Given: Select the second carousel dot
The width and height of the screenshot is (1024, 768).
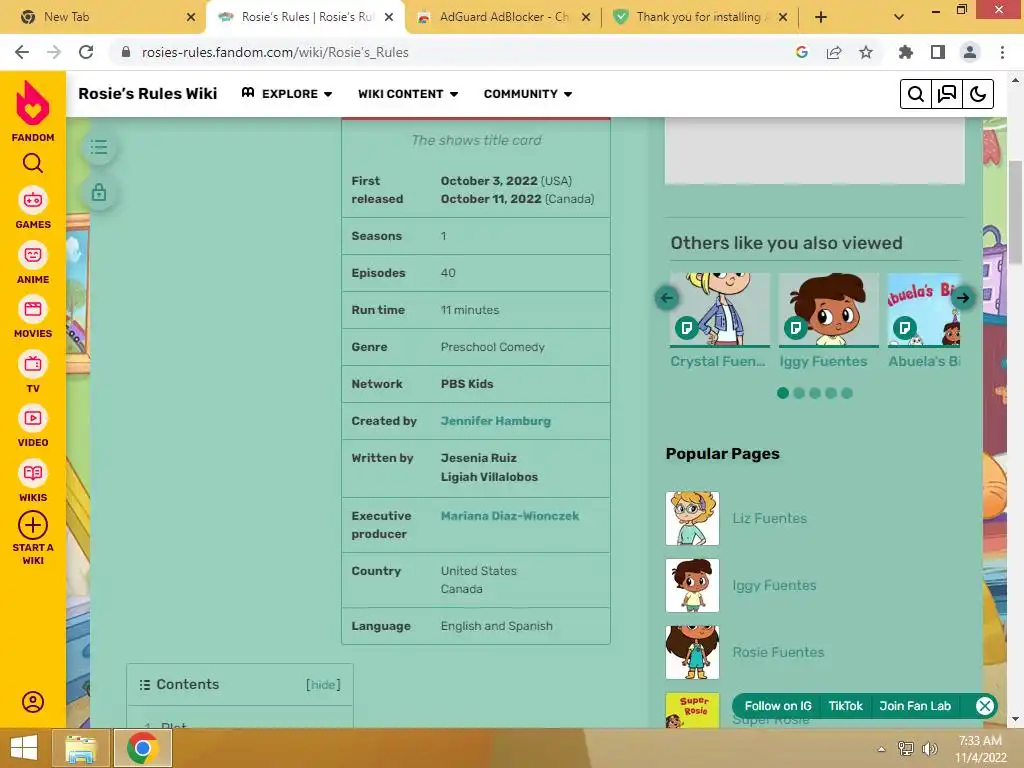Looking at the screenshot, I should pyautogui.click(x=799, y=393).
